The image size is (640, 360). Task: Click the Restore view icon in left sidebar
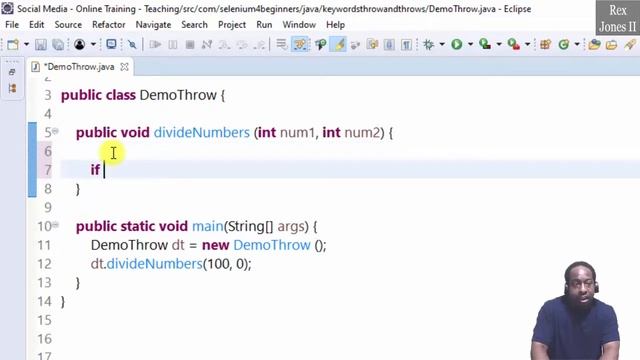12,72
